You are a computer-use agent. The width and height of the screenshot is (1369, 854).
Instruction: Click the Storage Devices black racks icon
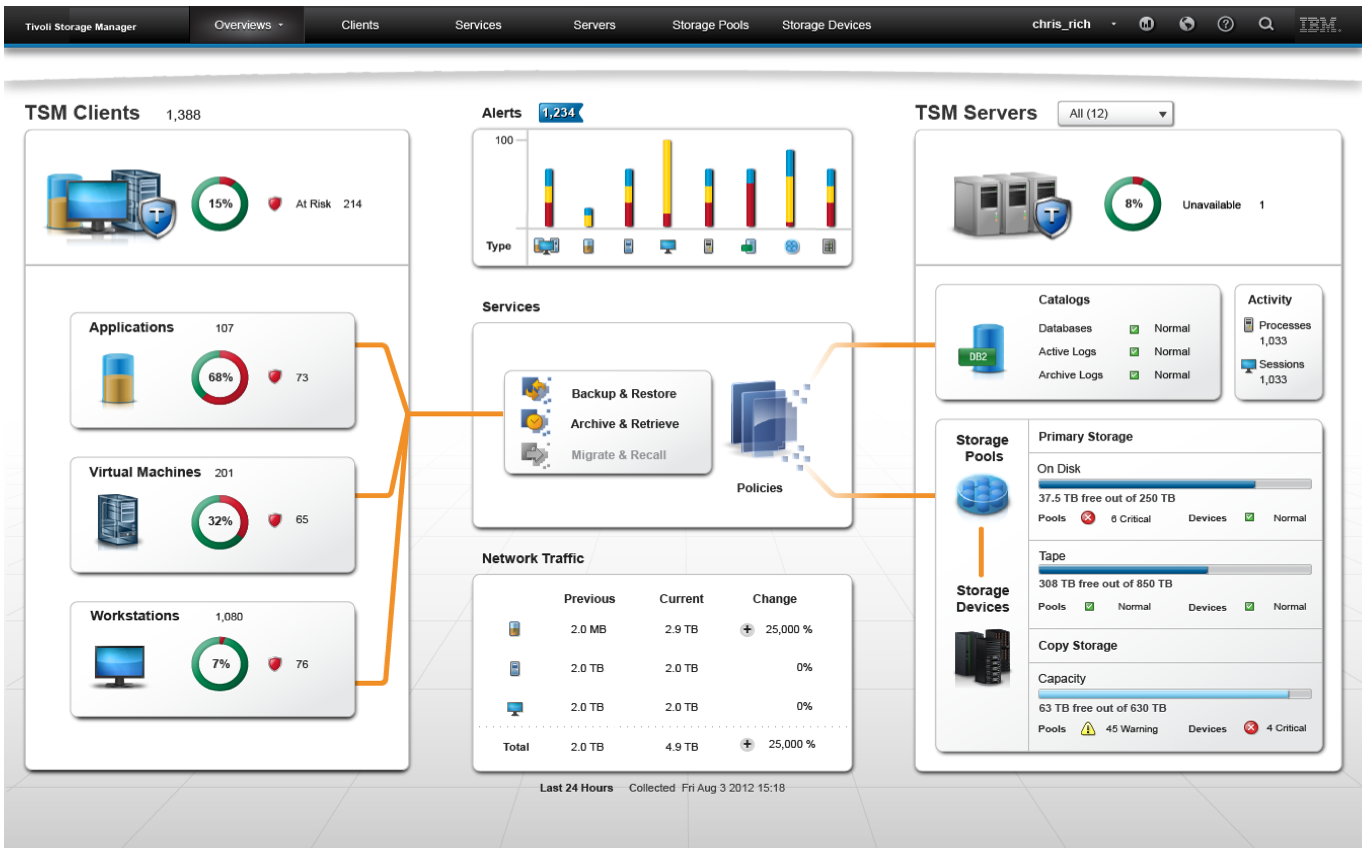point(983,657)
